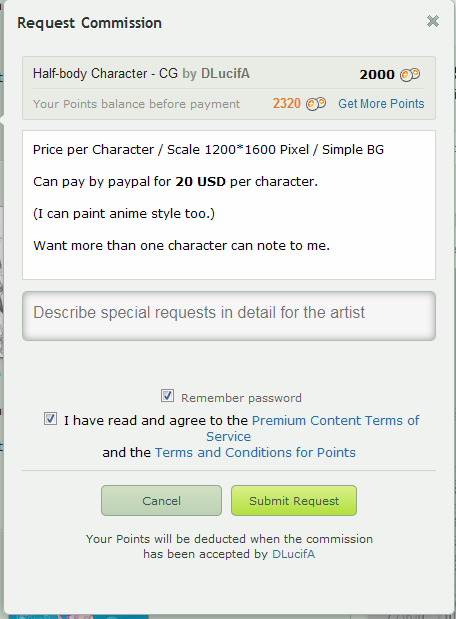Click the Remember password label text
Screen dimensions: 456x619
click(x=241, y=398)
